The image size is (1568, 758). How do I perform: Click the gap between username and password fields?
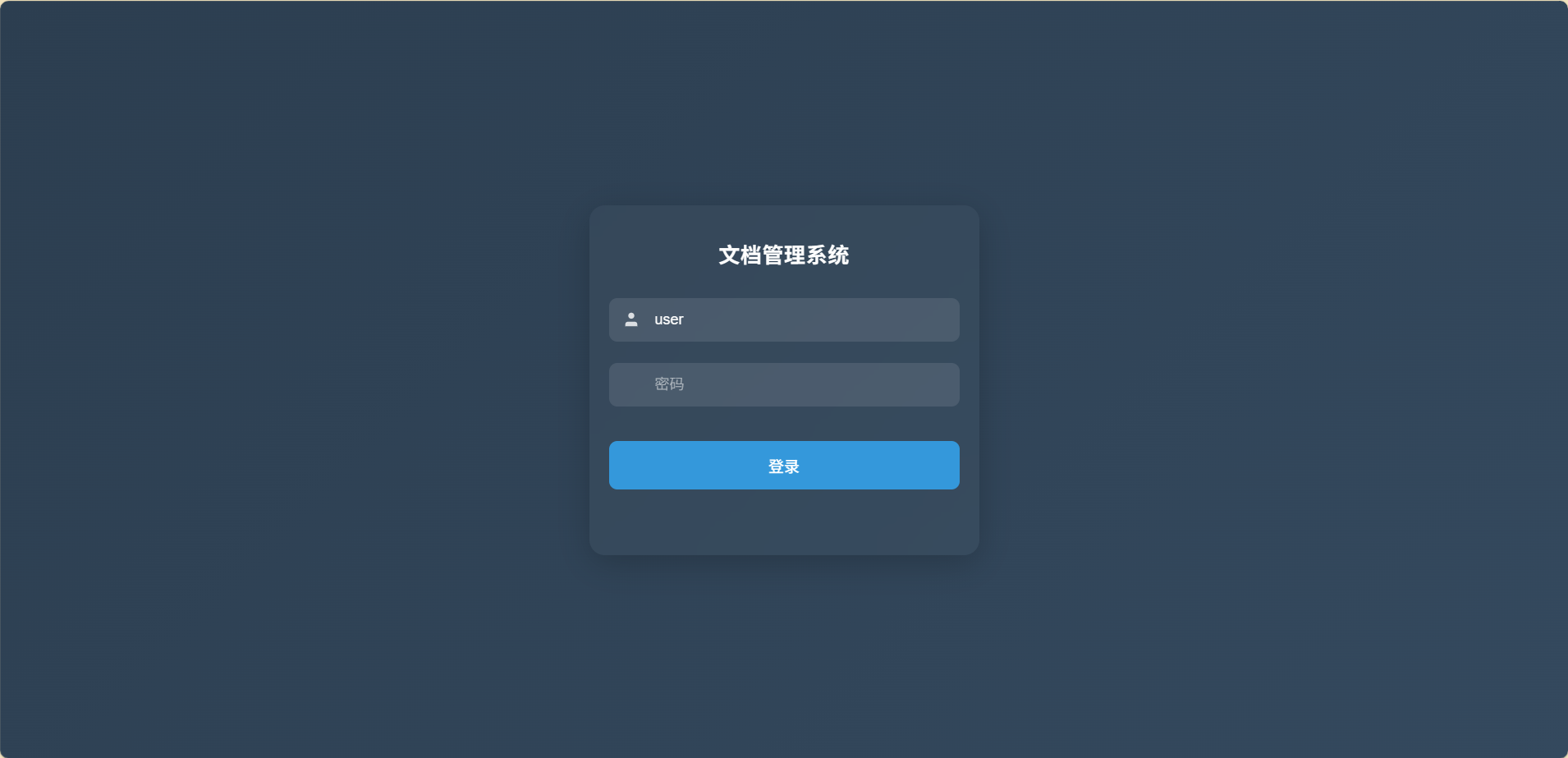(784, 352)
